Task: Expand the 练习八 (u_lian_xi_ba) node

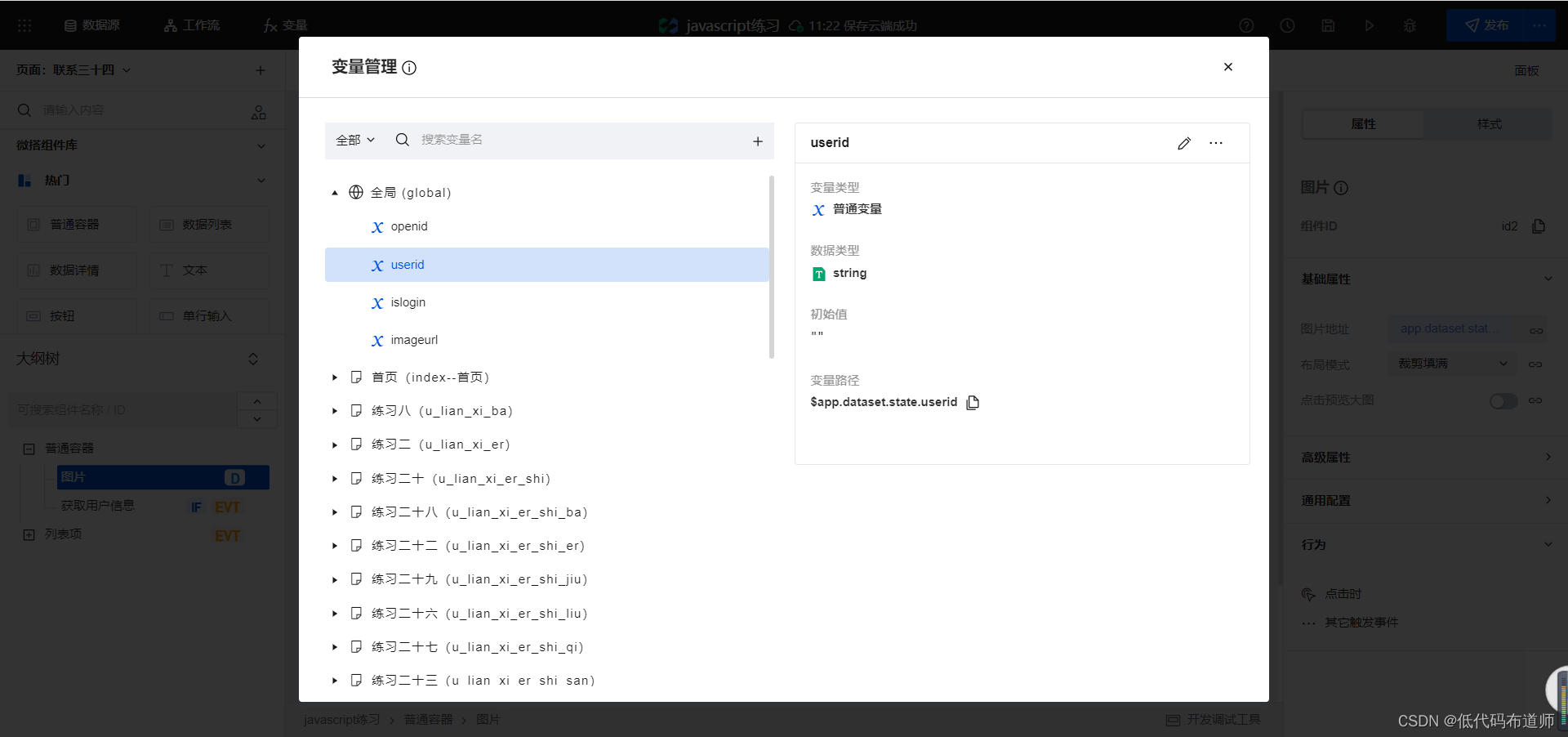Action: click(x=335, y=411)
